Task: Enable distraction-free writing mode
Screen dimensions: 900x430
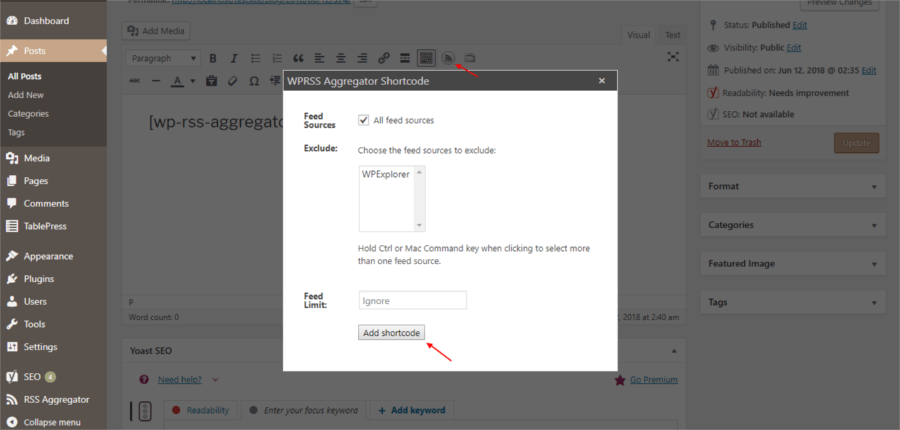Action: [673, 57]
